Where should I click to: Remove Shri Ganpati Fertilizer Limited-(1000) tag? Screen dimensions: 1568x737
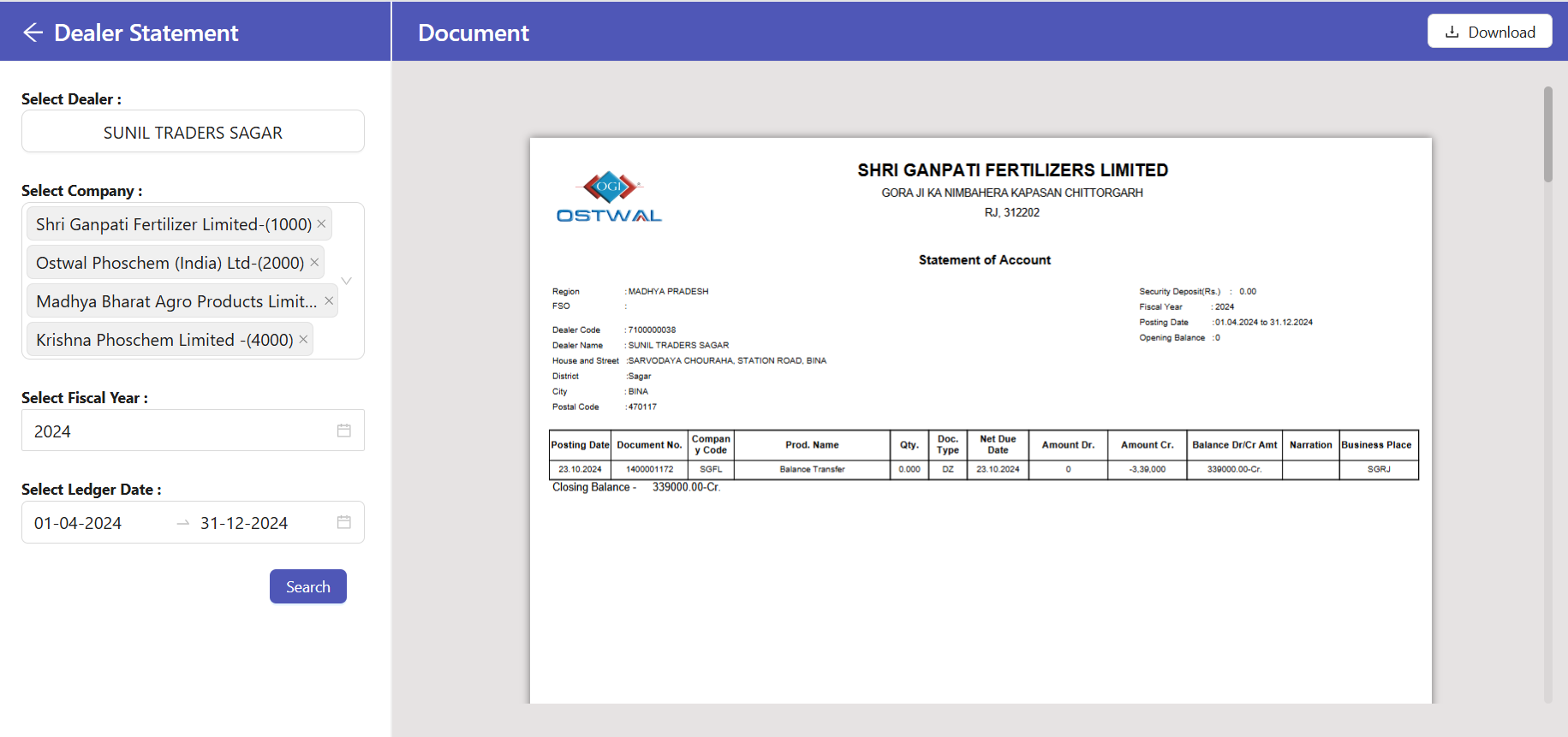(x=321, y=223)
